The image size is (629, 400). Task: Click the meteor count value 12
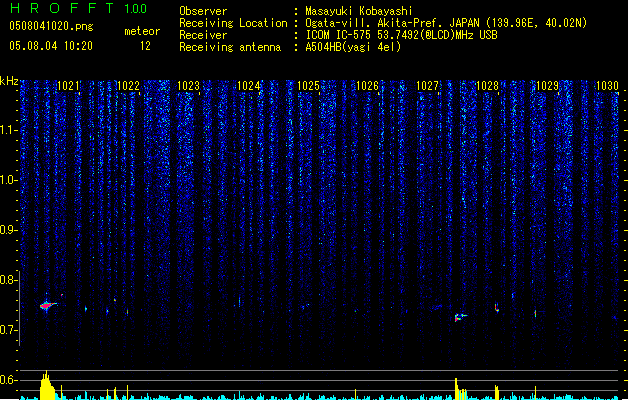(x=145, y=46)
